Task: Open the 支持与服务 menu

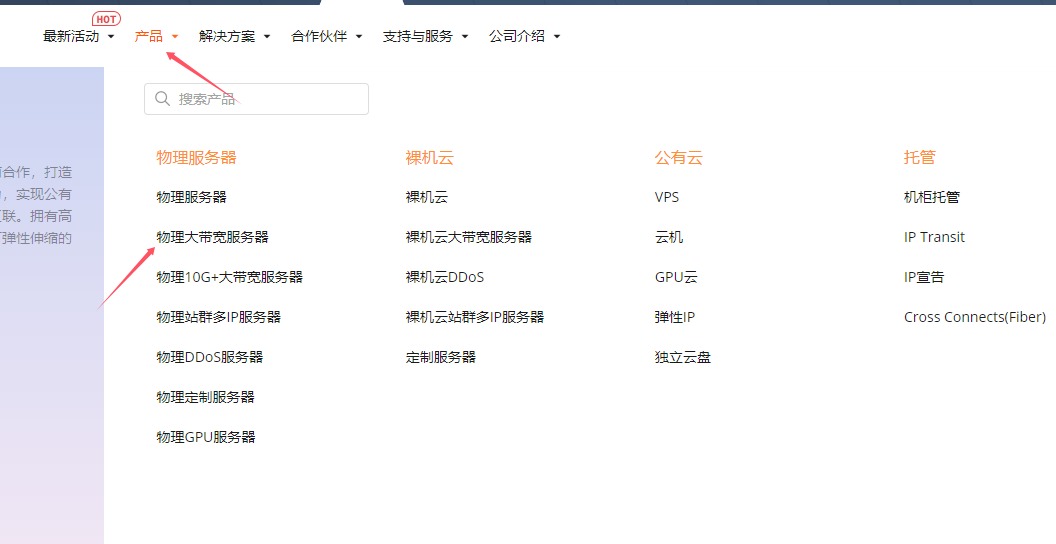Action: [x=424, y=36]
